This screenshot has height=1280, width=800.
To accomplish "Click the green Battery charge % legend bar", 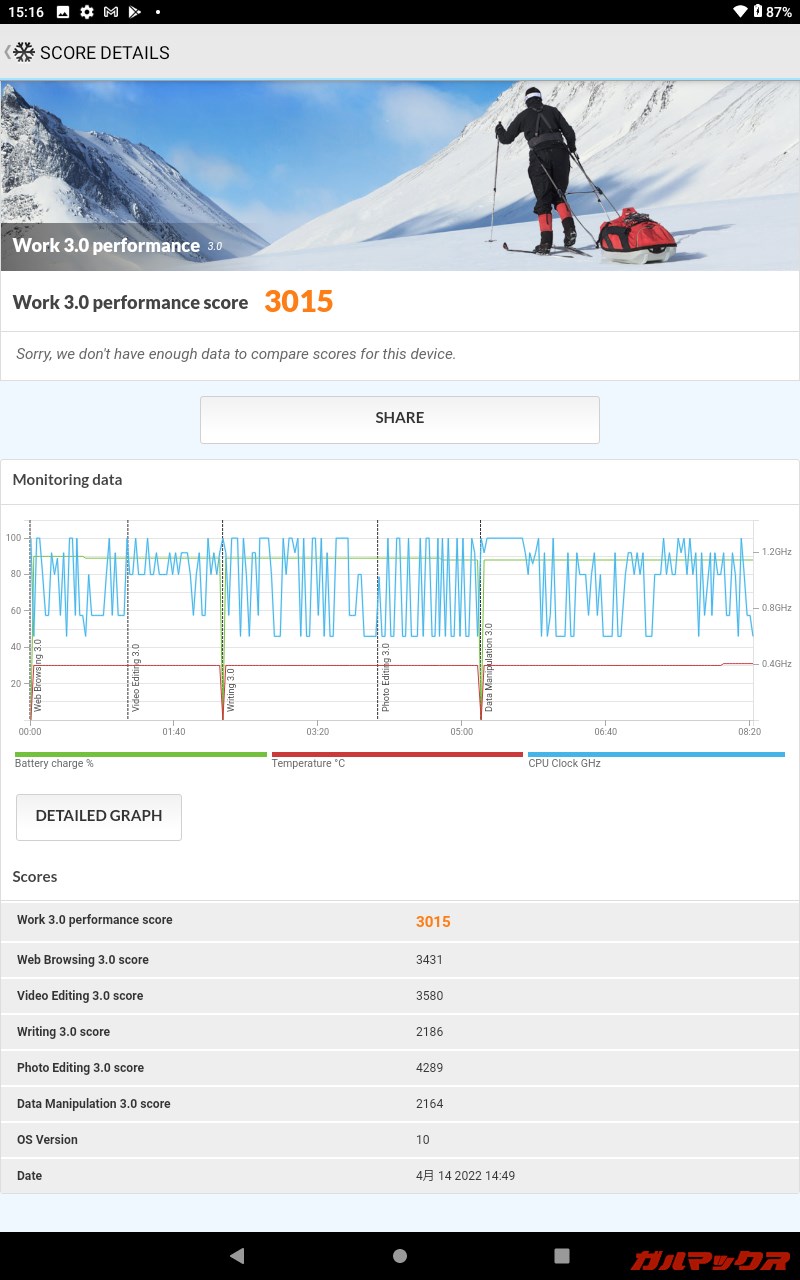I will pyautogui.click(x=141, y=755).
